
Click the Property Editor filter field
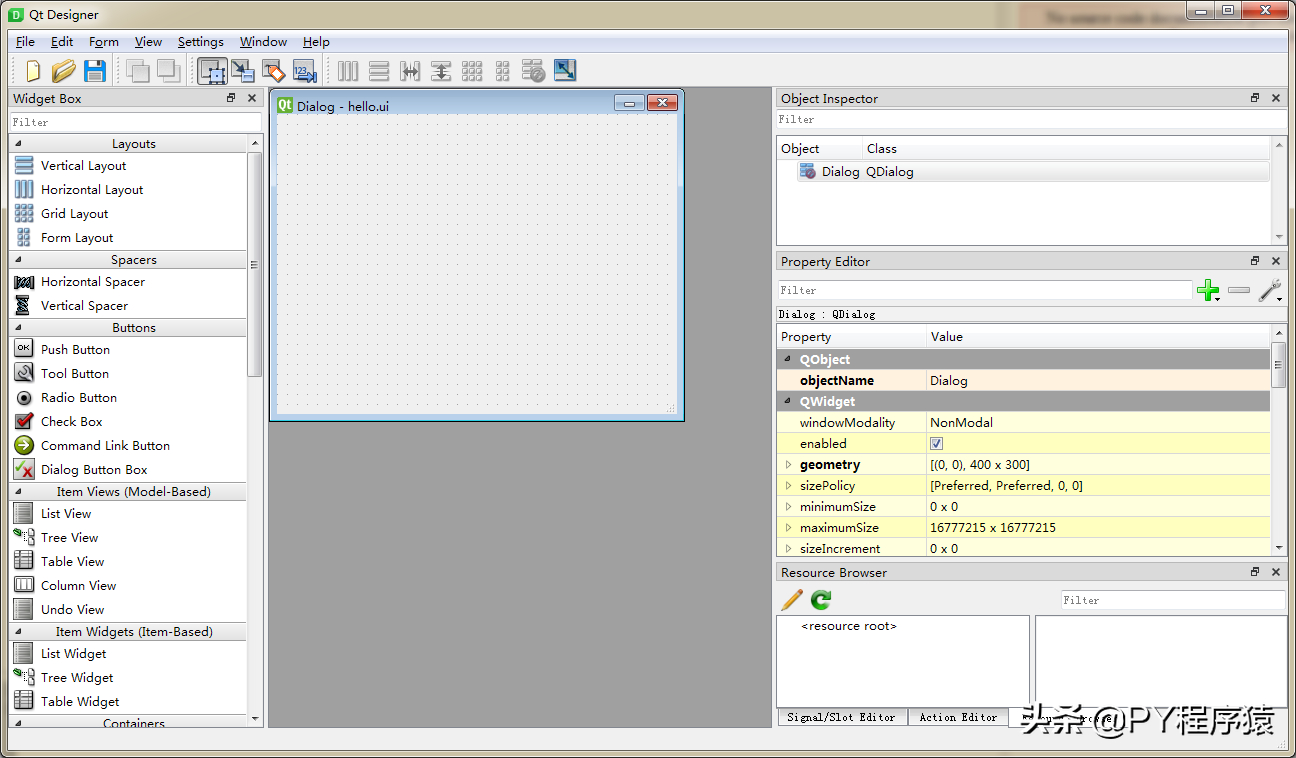point(985,290)
